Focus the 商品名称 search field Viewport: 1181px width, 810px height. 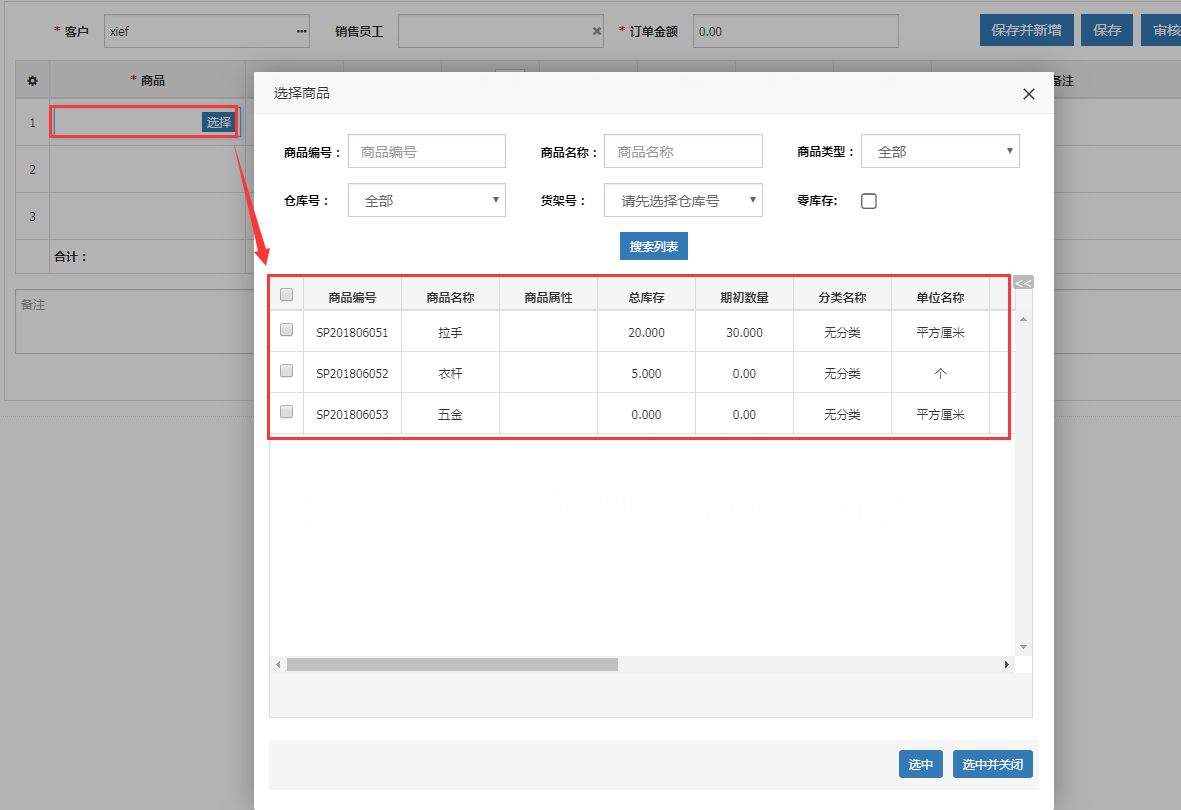[683, 151]
